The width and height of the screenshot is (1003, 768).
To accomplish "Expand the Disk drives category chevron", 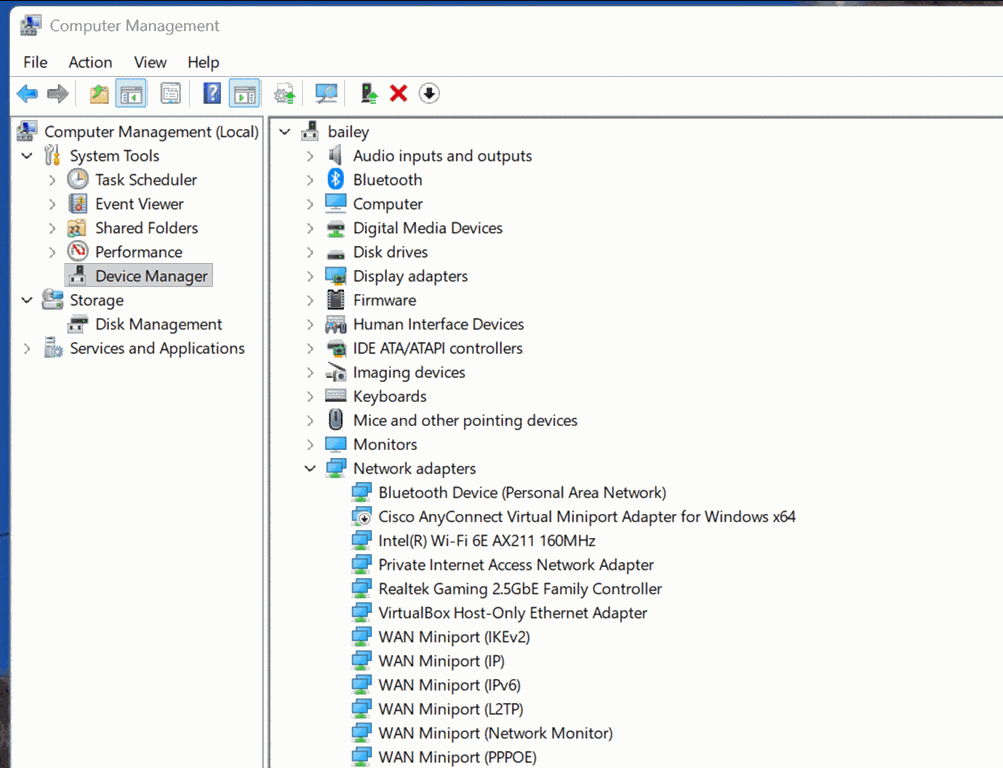I will [310, 253].
